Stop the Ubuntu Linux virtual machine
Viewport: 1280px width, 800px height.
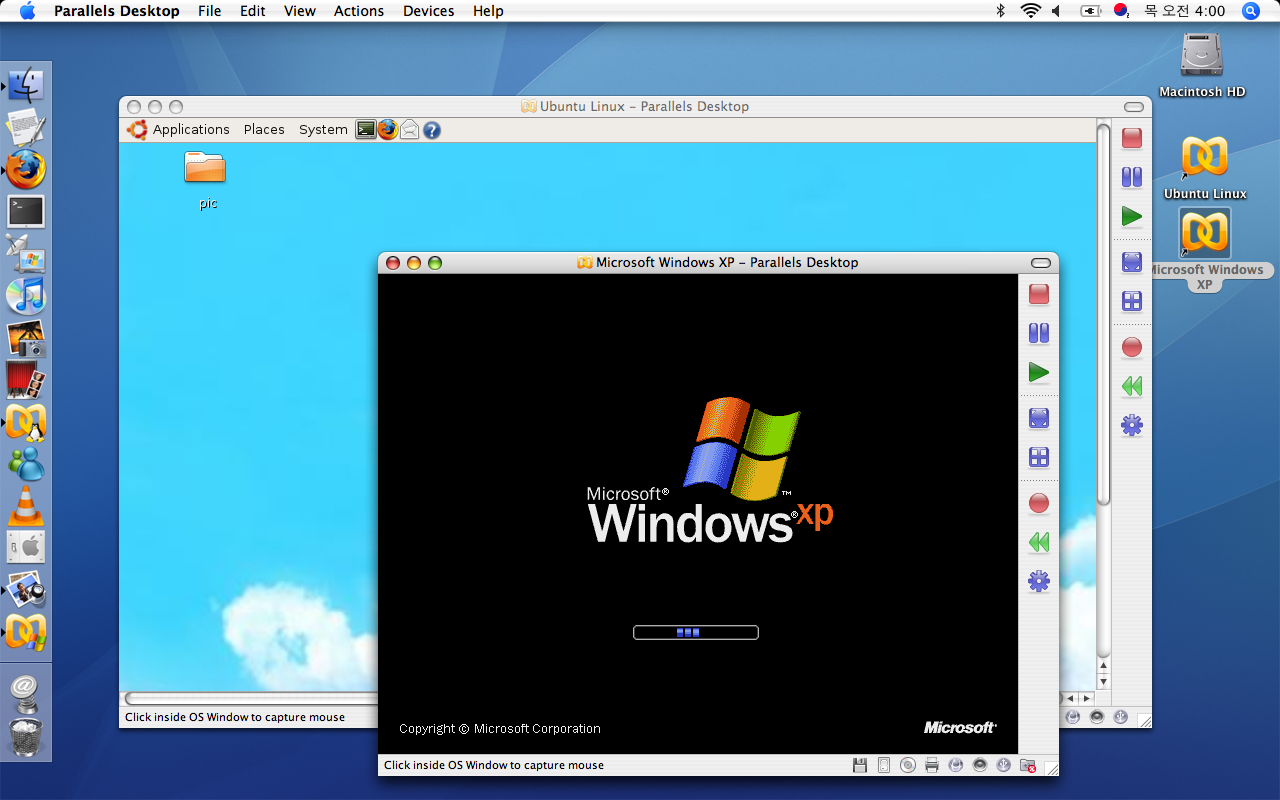point(1132,138)
